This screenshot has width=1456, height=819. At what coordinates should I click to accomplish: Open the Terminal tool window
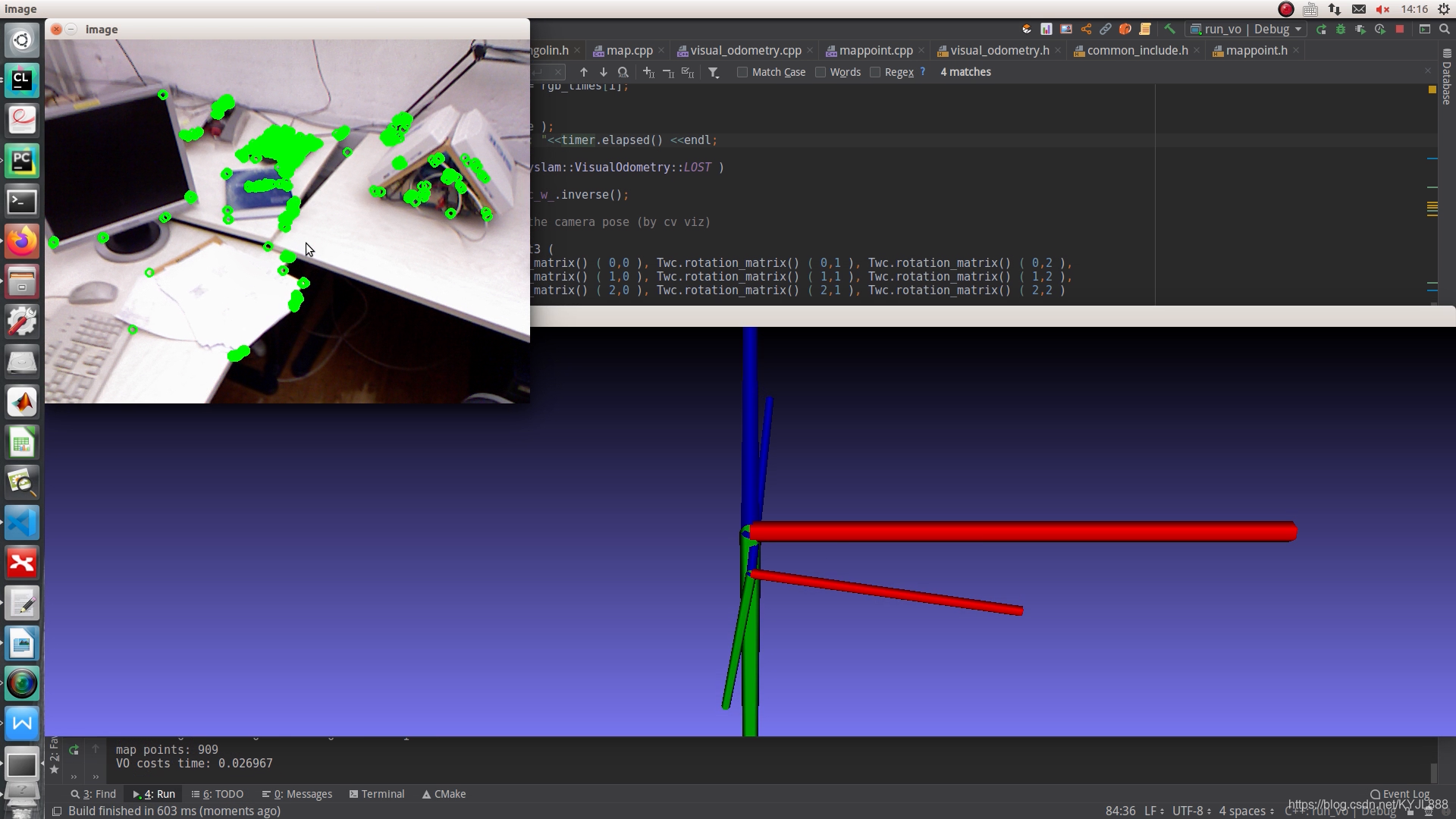coord(377,794)
